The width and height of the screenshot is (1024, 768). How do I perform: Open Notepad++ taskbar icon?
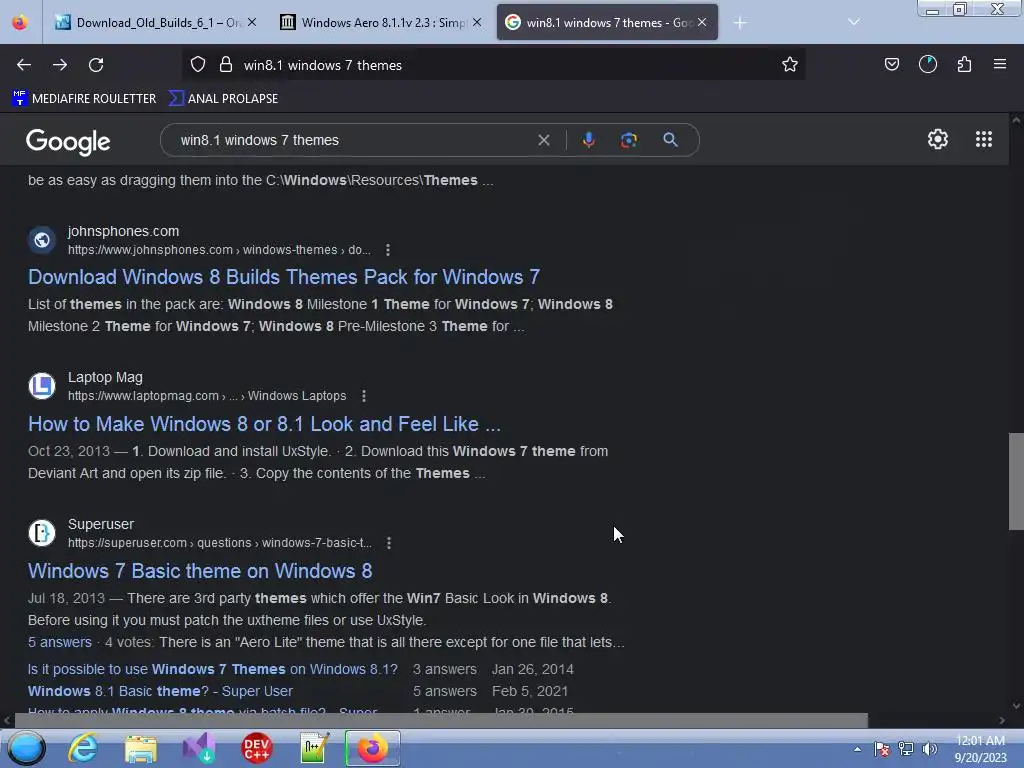coord(314,748)
